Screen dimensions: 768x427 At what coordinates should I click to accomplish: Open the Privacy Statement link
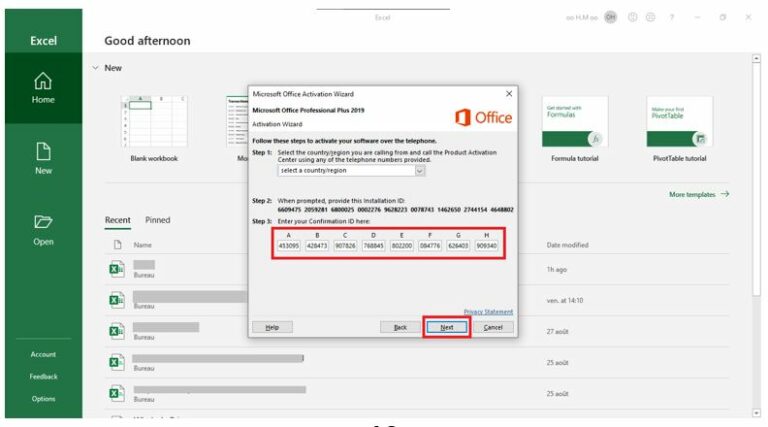click(488, 312)
